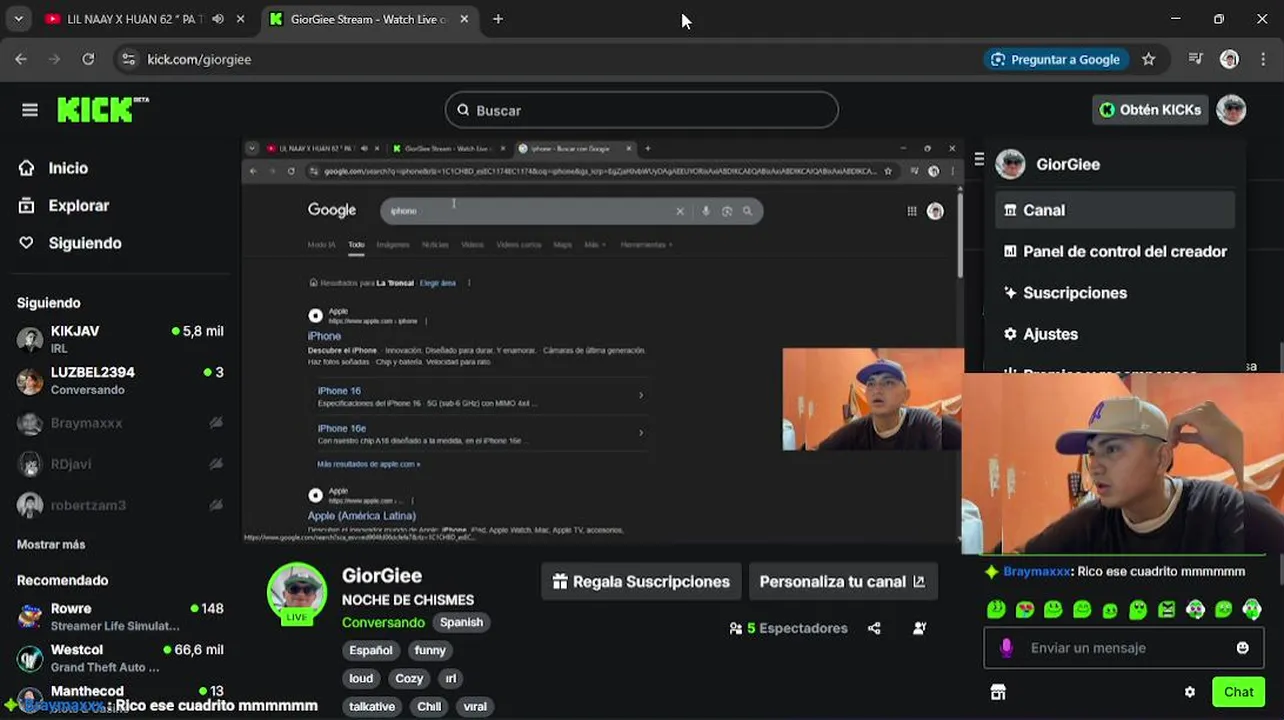Click the 5 Espectadores viewer count
1284x720 pixels.
788,628
